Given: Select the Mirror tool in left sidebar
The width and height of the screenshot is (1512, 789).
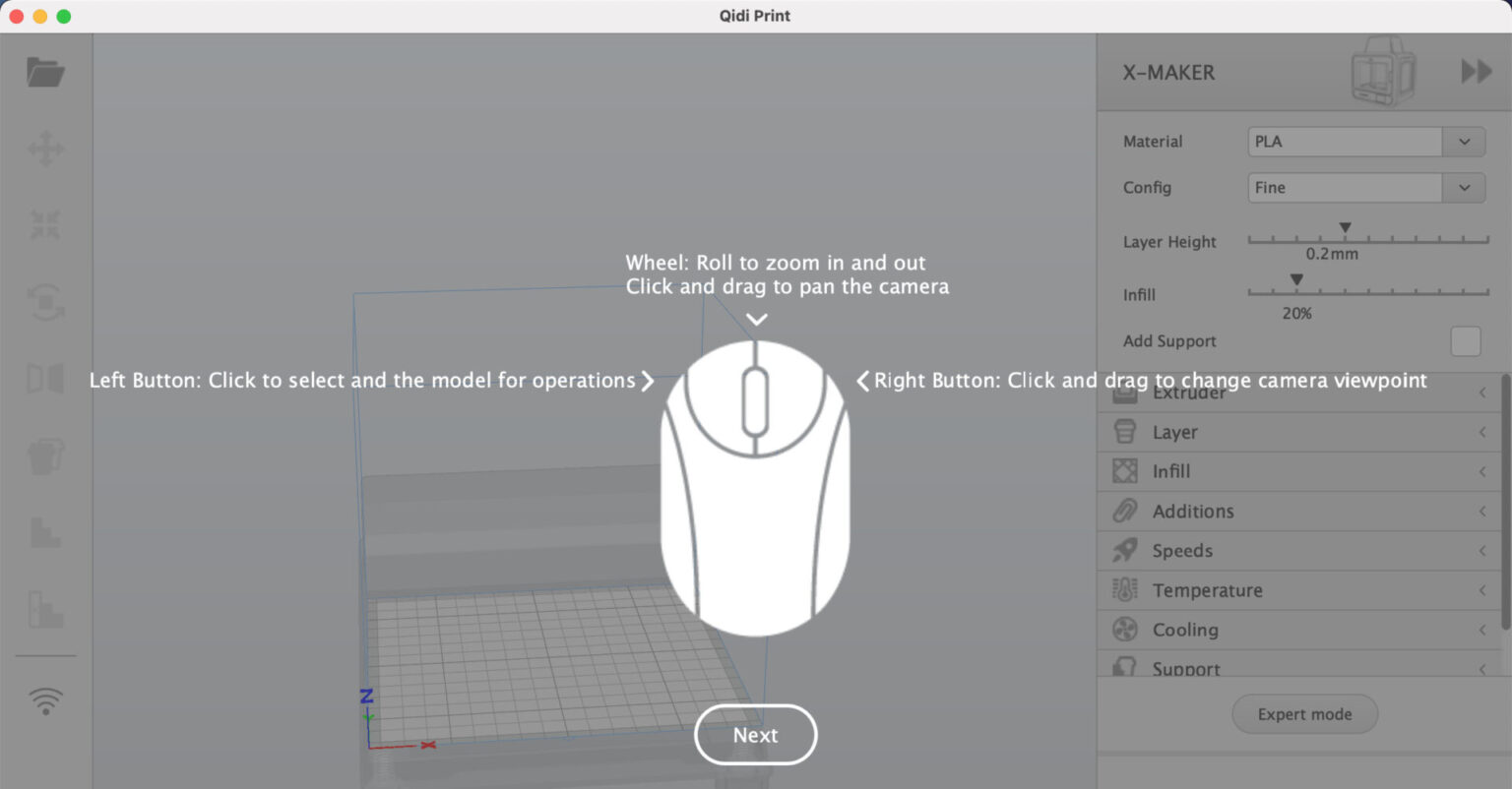Looking at the screenshot, I should 45,379.
